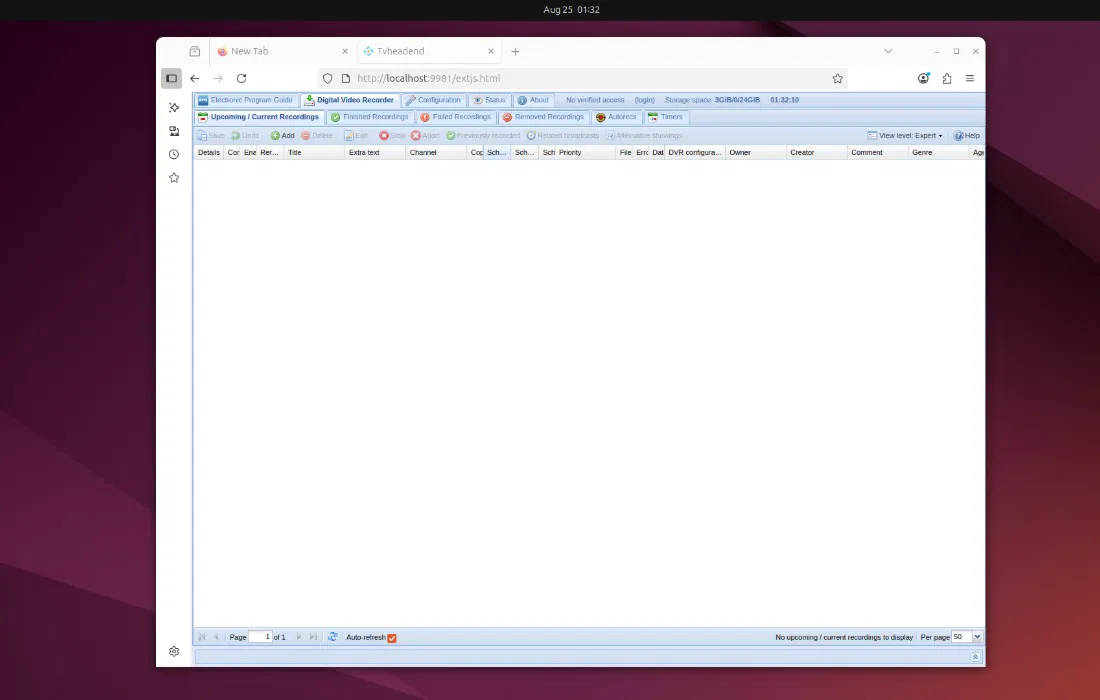Bookmark this page with the star icon

838,78
